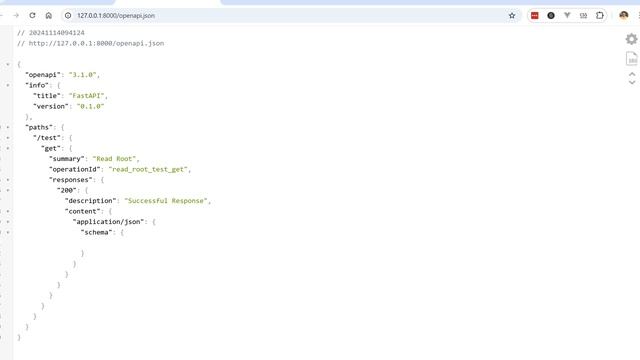The image size is (640, 360).
Task: Select the "FastAPI" value
Action: point(87,96)
